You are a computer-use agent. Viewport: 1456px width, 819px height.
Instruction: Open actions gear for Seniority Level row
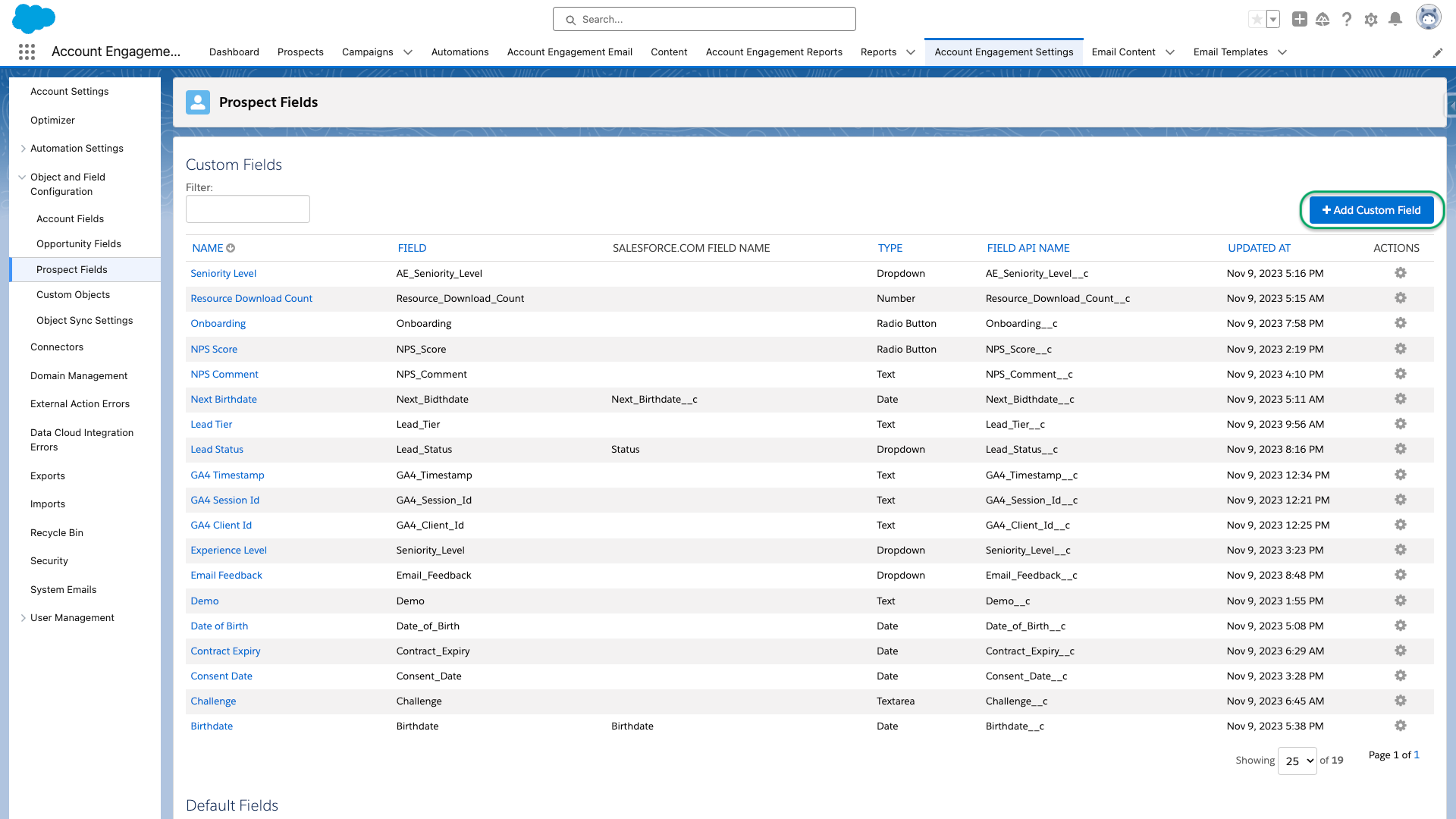click(1401, 273)
